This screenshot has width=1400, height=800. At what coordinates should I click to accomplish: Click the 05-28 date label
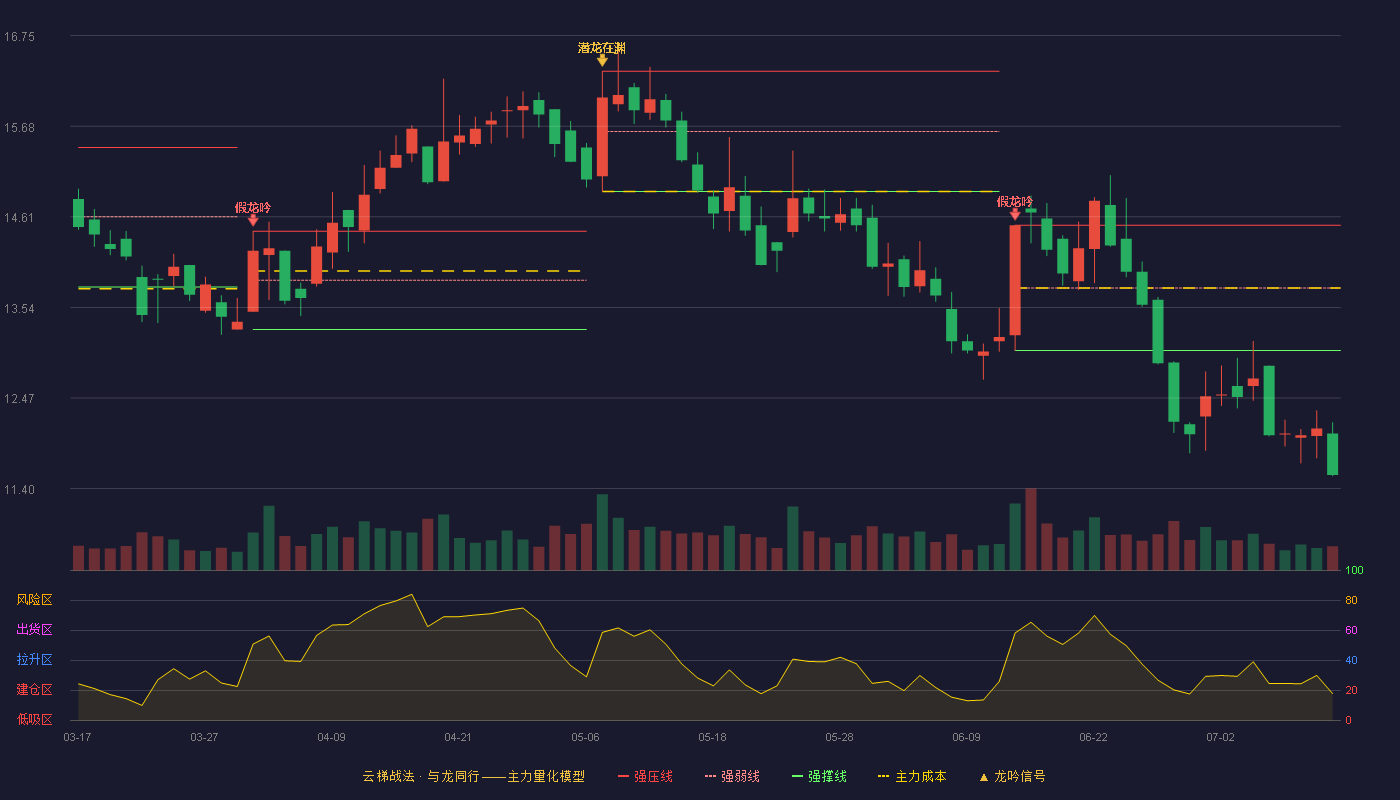pos(839,737)
